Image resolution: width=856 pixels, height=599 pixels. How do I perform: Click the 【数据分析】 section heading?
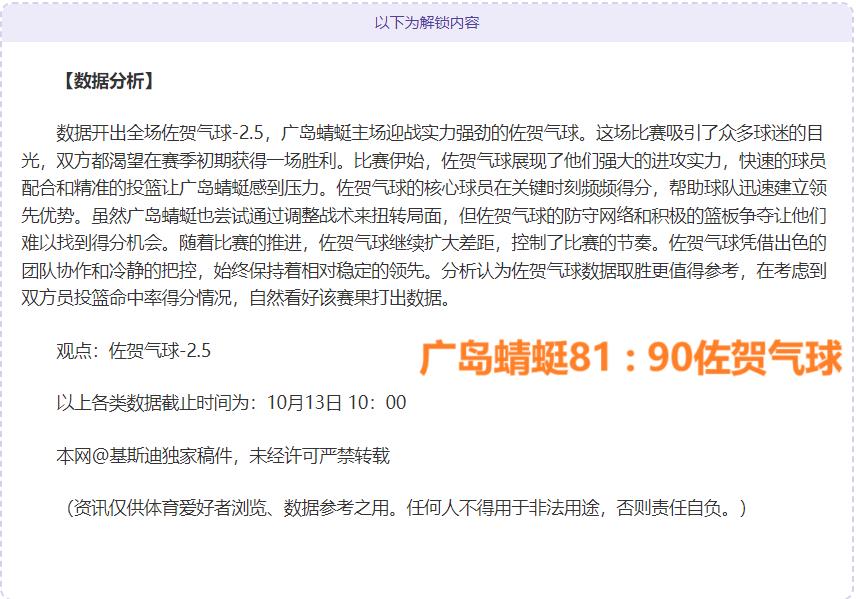point(108,81)
